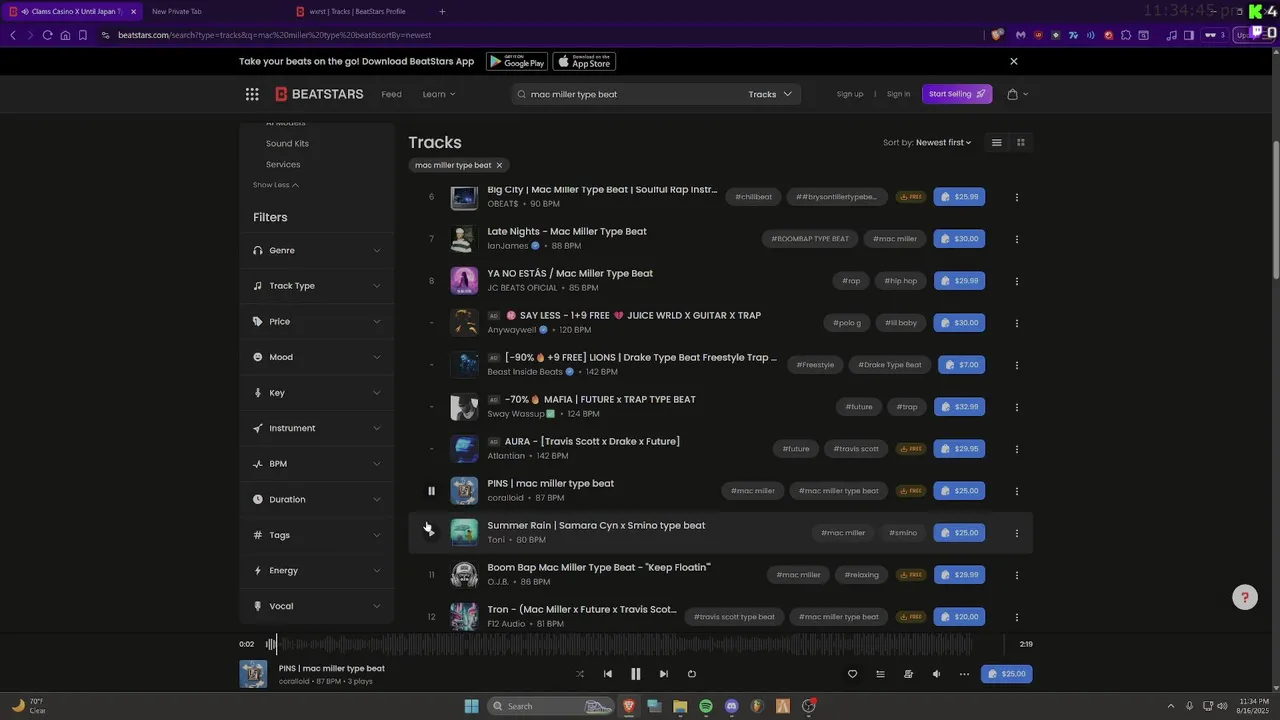Open the Learn menu

click(x=438, y=94)
